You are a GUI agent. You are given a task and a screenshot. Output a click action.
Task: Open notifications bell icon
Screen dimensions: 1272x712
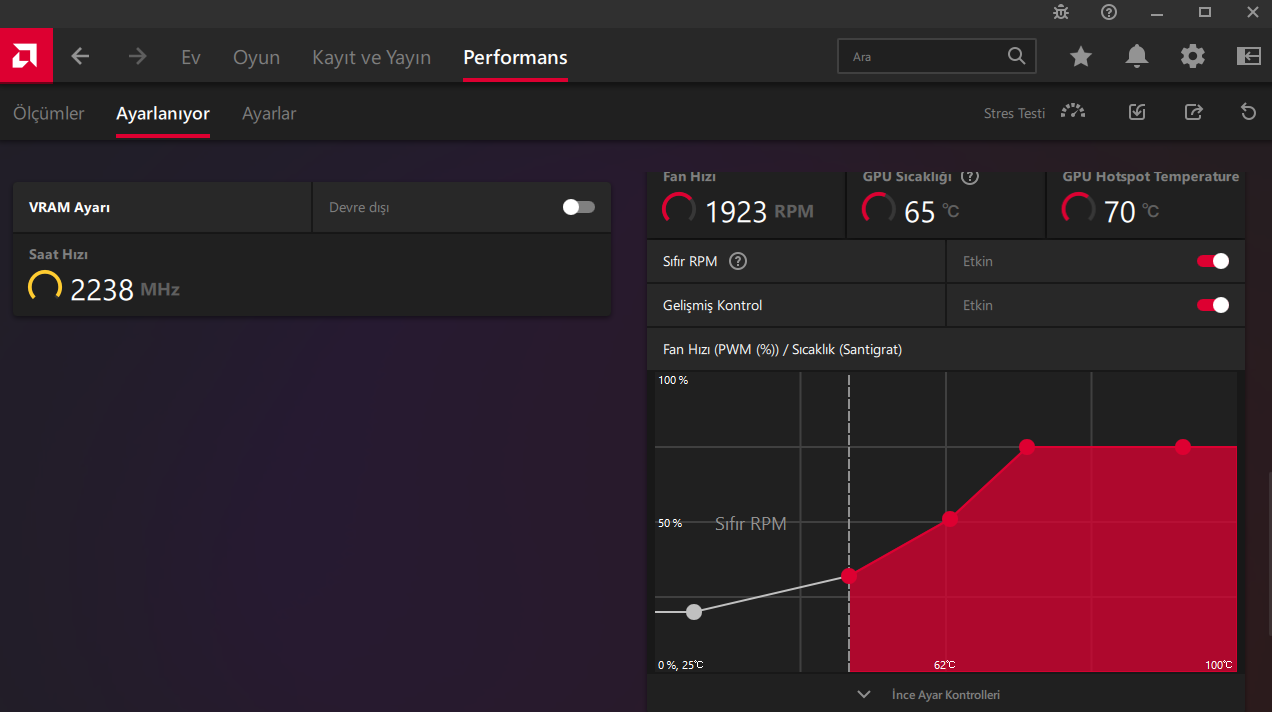1137,57
